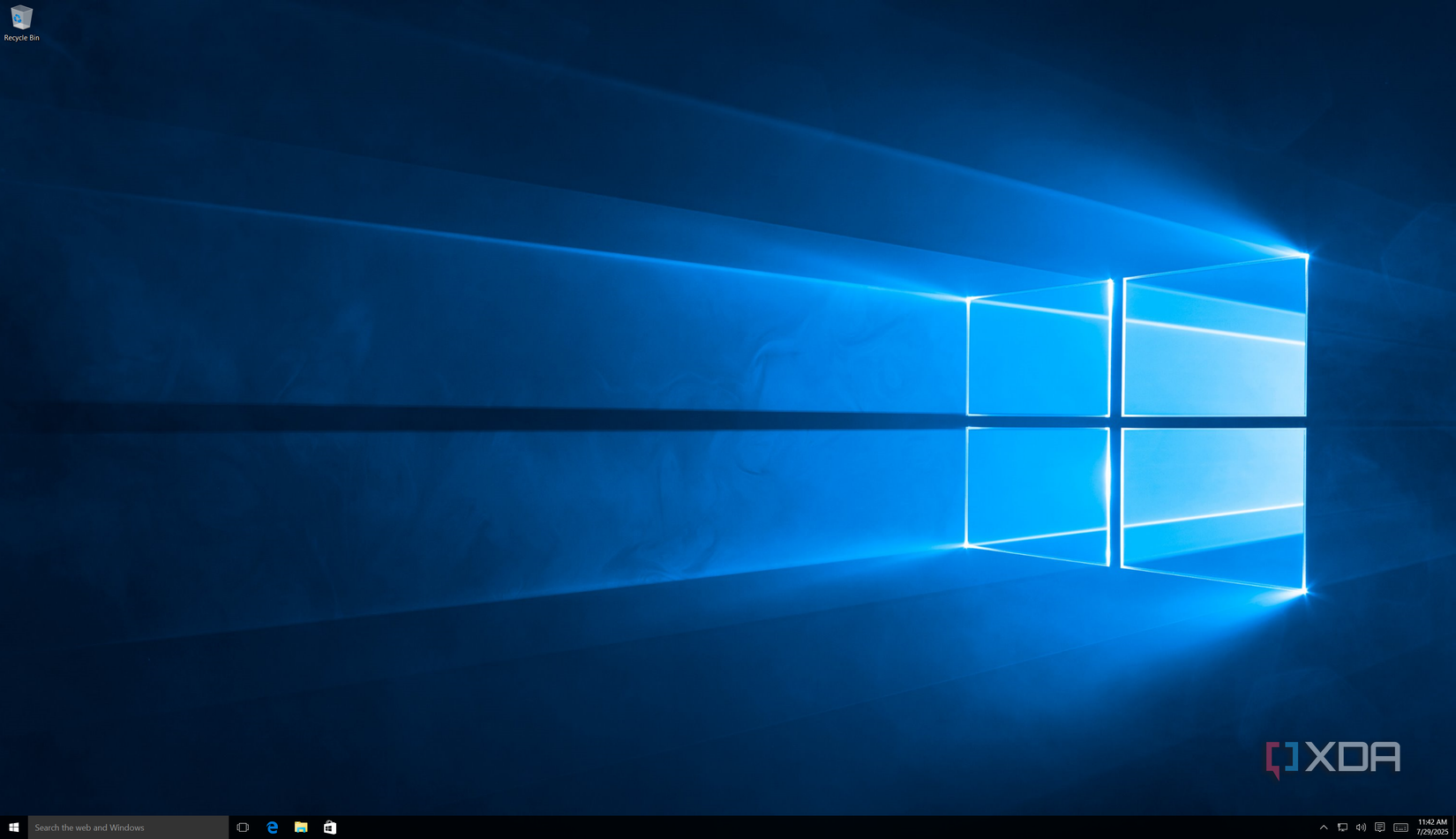The height and width of the screenshot is (839, 1456).
Task: Open the volume control speaker icon
Action: click(1361, 828)
